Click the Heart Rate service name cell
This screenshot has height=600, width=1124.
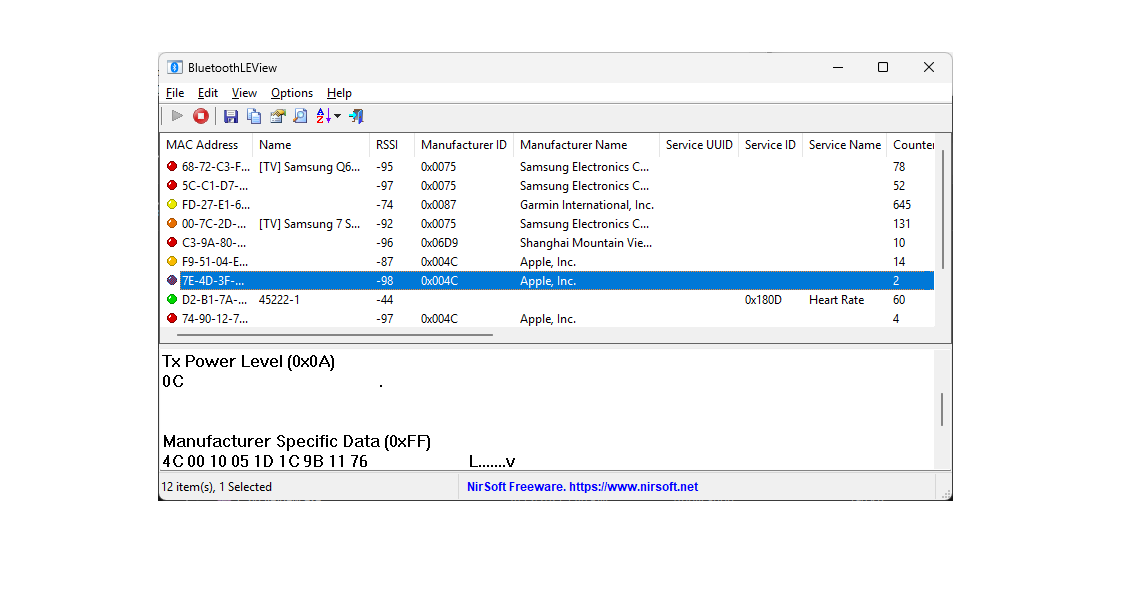[x=837, y=300]
